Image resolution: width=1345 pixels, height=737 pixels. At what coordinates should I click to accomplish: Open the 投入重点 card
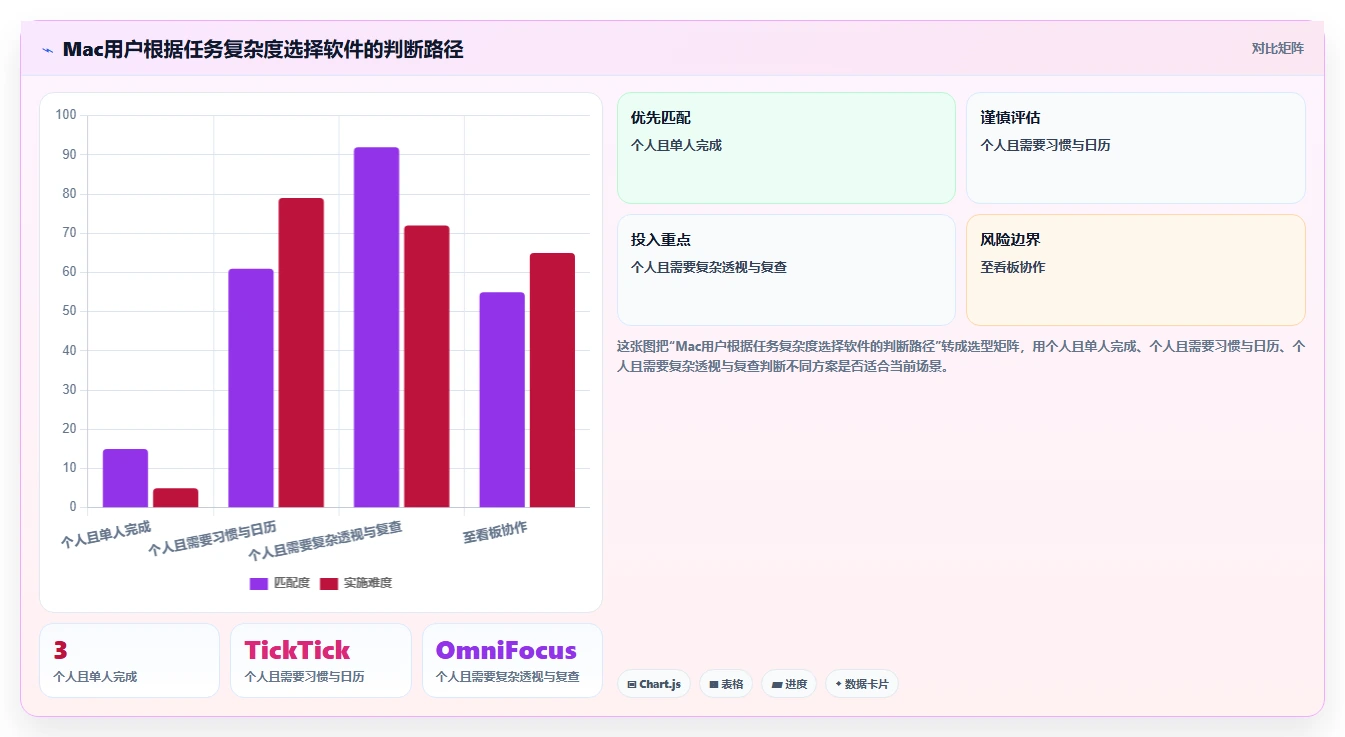click(786, 270)
